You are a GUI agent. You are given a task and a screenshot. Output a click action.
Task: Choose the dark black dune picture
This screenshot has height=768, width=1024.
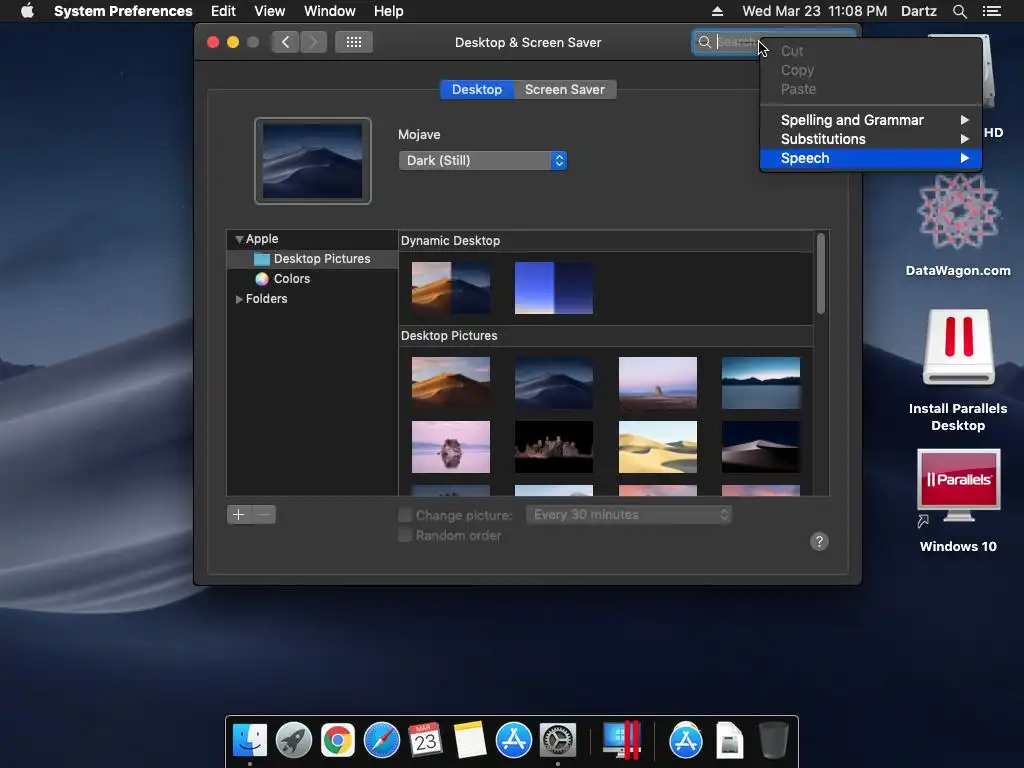pyautogui.click(x=761, y=447)
